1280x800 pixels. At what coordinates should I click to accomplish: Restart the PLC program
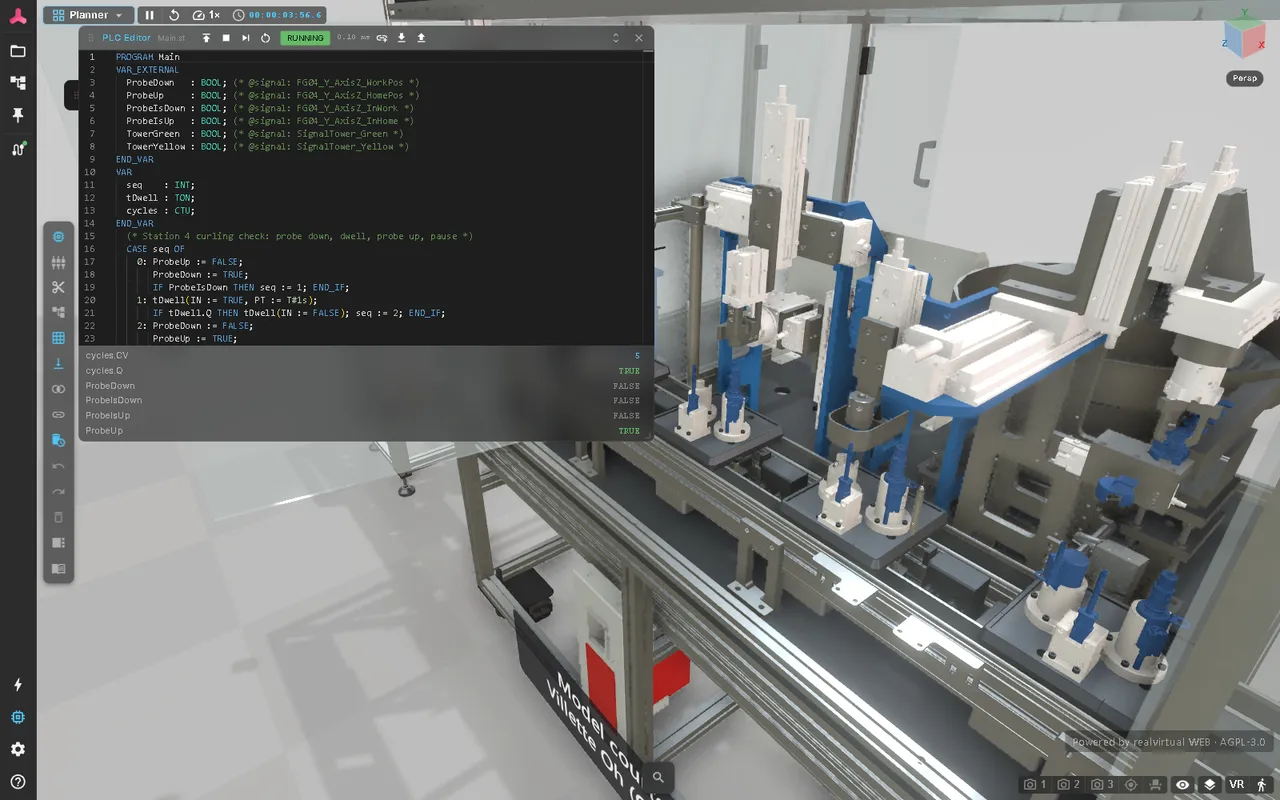point(265,38)
